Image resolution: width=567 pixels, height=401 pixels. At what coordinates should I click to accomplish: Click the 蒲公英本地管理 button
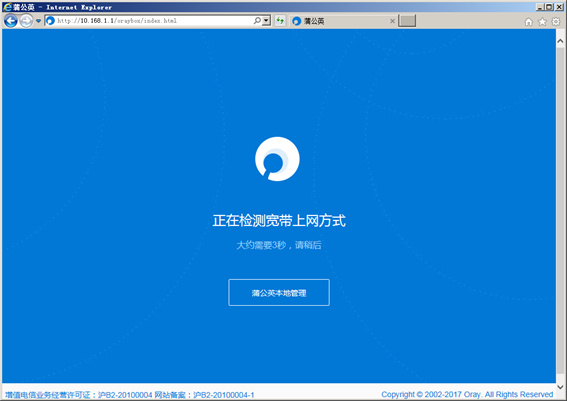[279, 293]
